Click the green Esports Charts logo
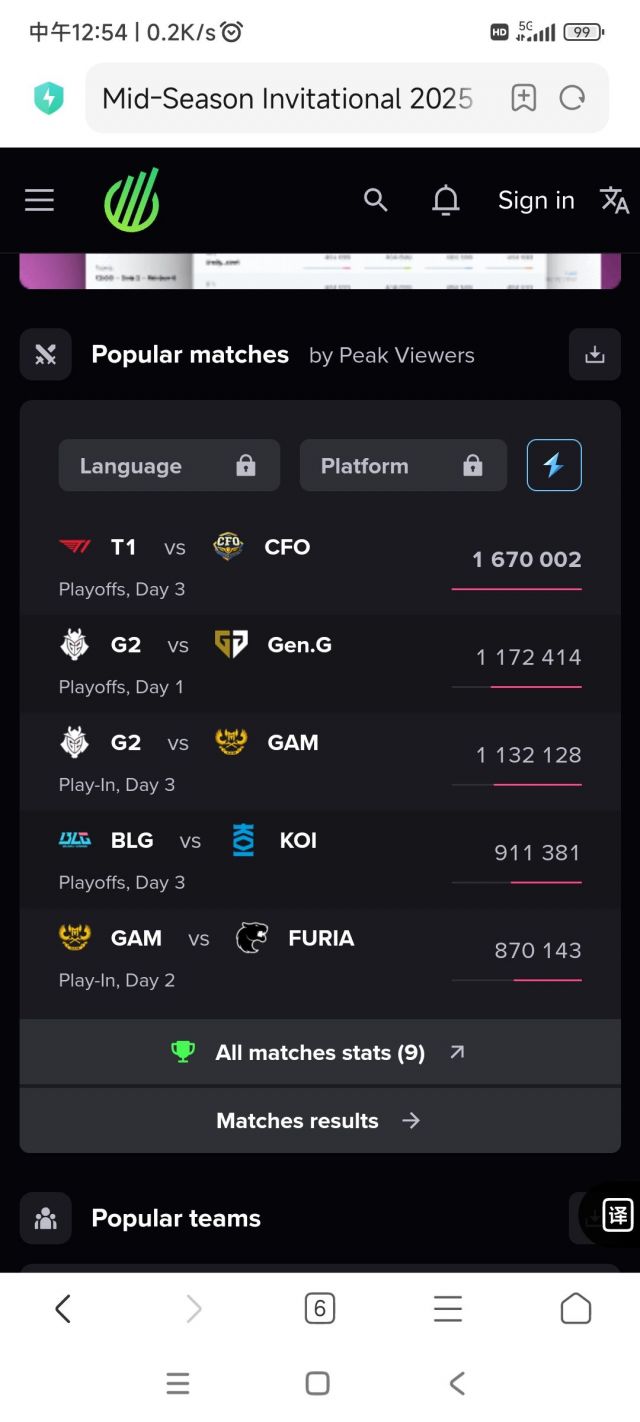The width and height of the screenshot is (640, 1422). point(132,200)
